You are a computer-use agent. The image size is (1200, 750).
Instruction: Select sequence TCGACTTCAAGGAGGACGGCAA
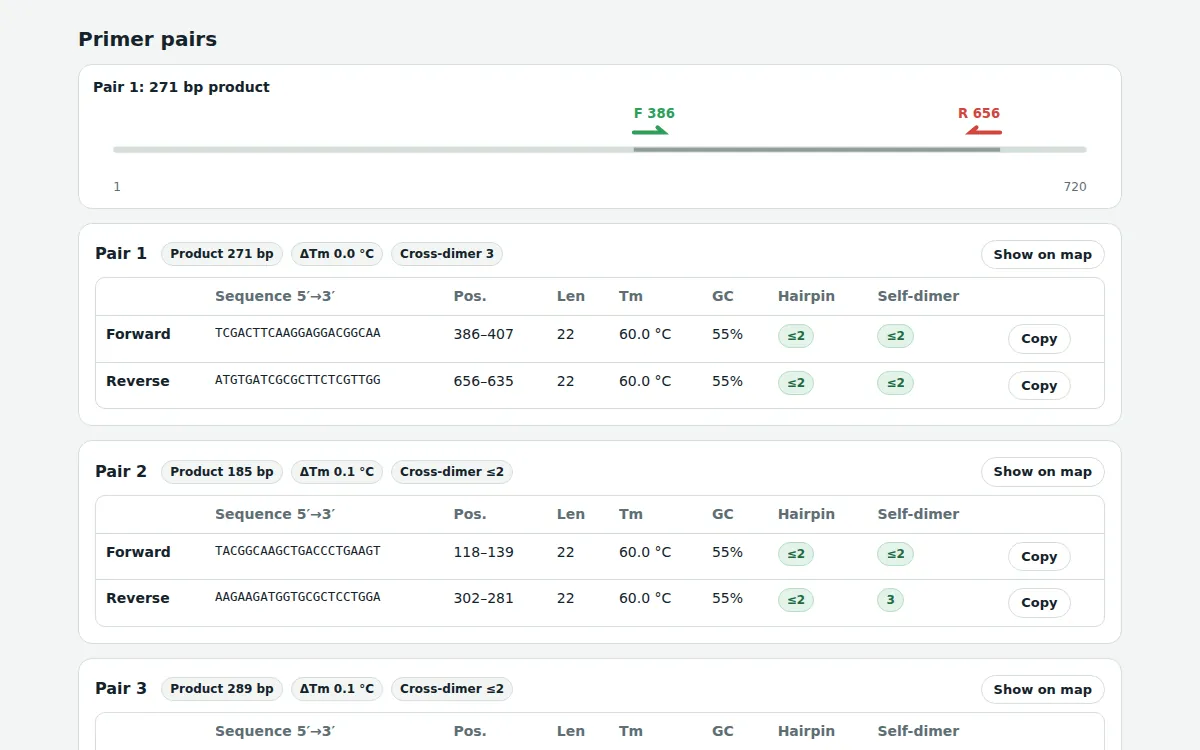pos(298,333)
